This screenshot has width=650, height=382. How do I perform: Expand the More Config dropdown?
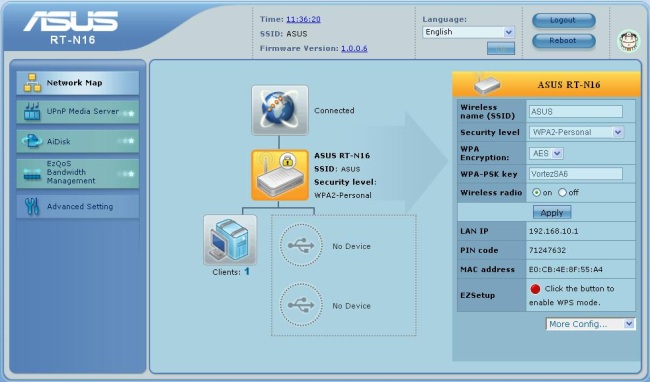(x=590, y=324)
